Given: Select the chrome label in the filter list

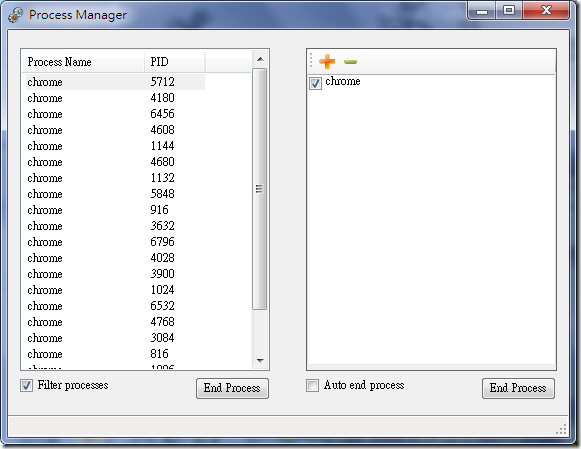Looking at the screenshot, I should (x=343, y=82).
